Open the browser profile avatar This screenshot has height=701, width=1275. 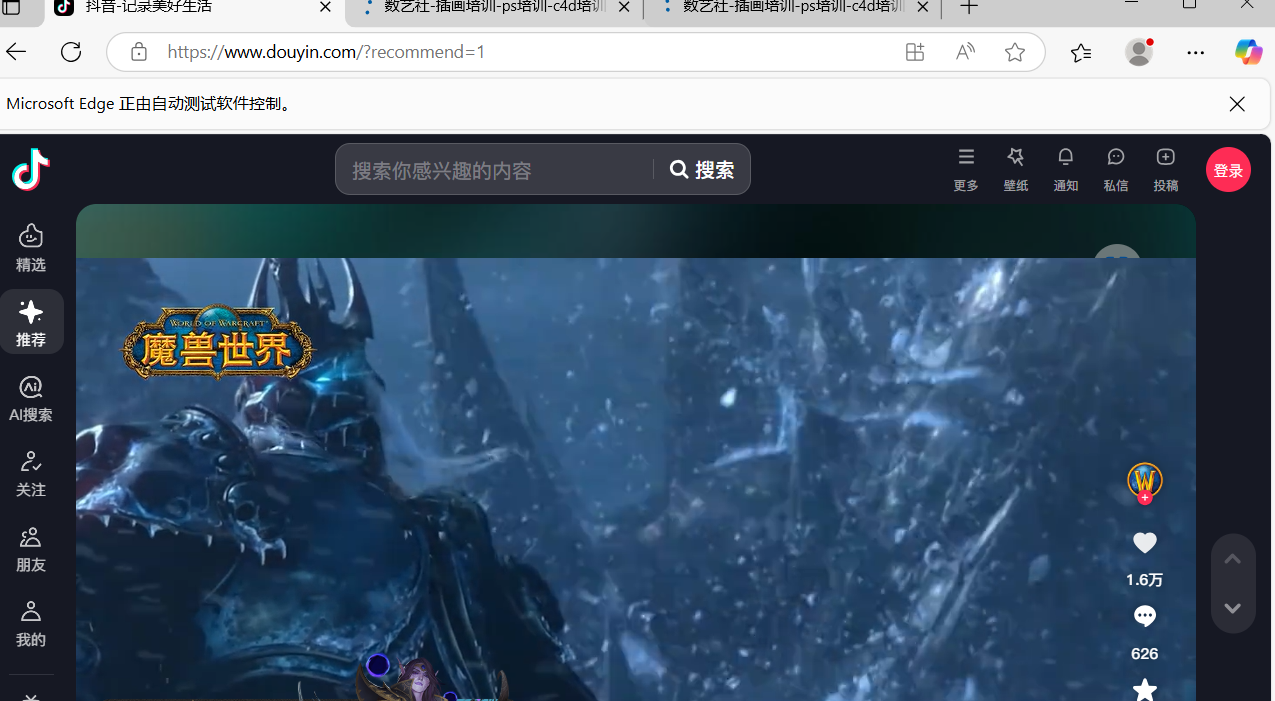pos(1139,52)
